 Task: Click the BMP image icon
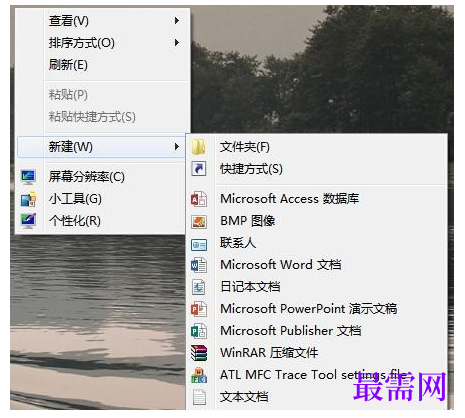coord(199,221)
